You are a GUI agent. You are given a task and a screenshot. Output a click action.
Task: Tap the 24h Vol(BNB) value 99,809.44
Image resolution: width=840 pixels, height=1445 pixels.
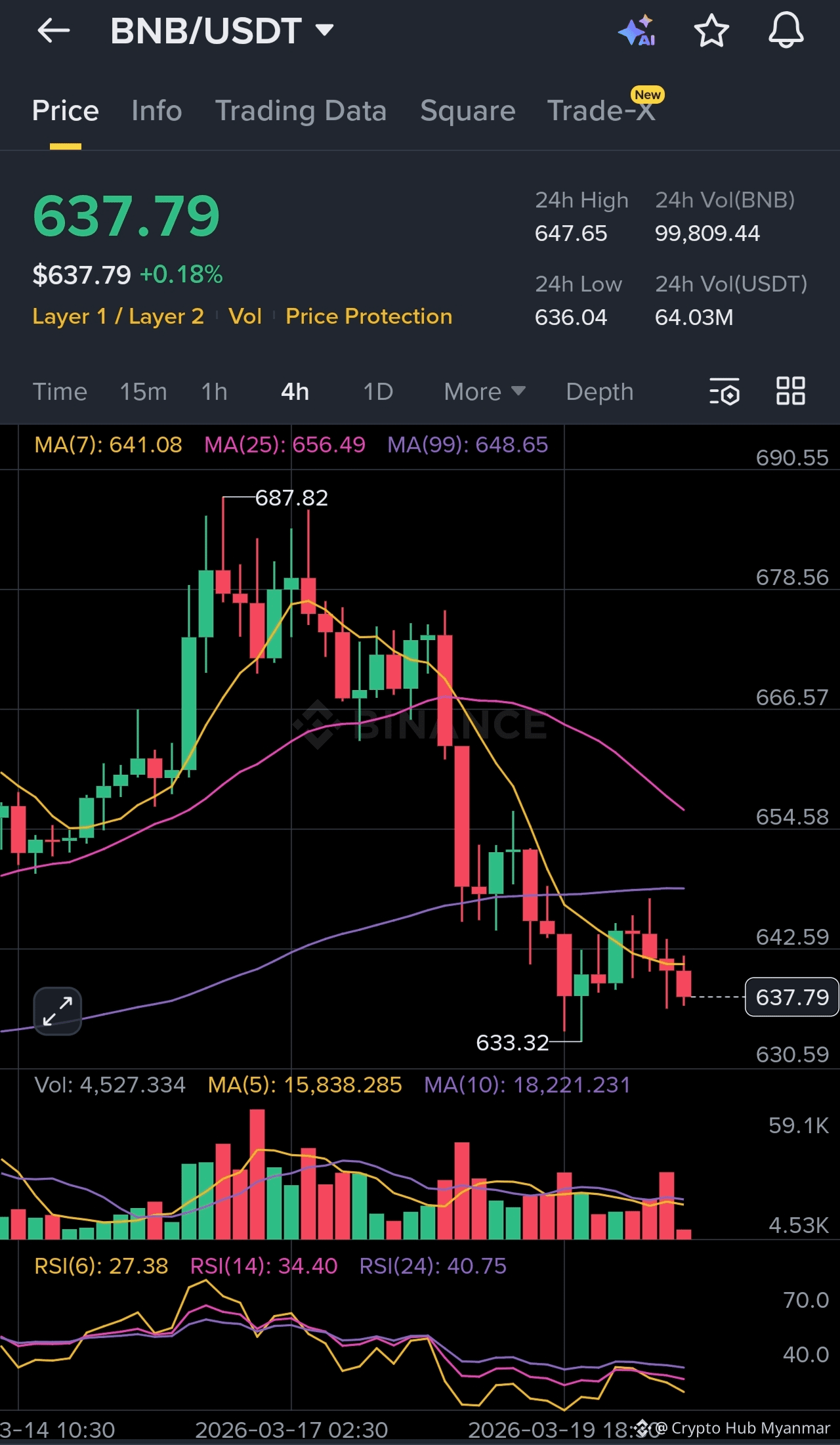[x=707, y=233]
